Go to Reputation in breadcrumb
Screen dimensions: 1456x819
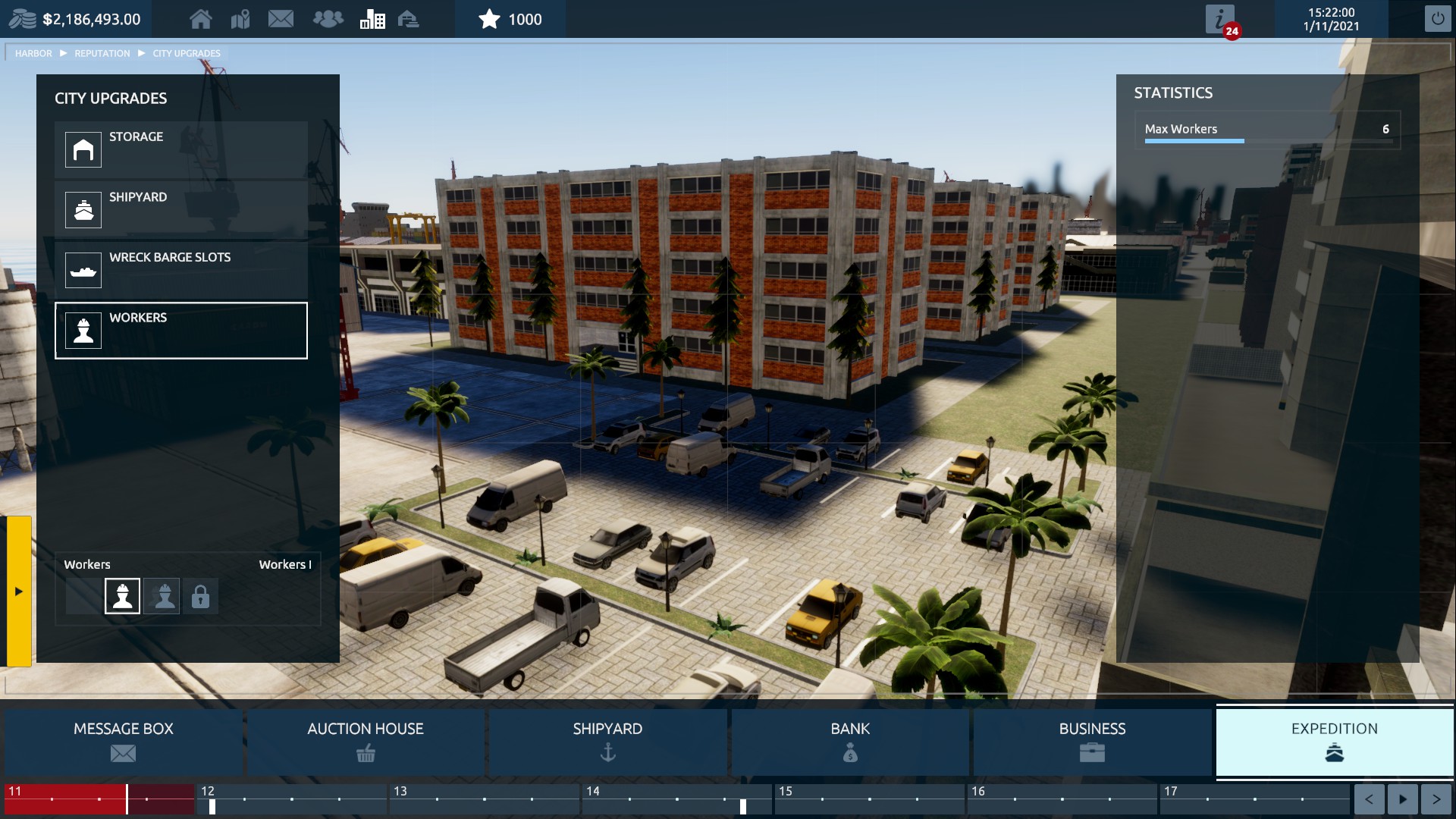pos(102,53)
